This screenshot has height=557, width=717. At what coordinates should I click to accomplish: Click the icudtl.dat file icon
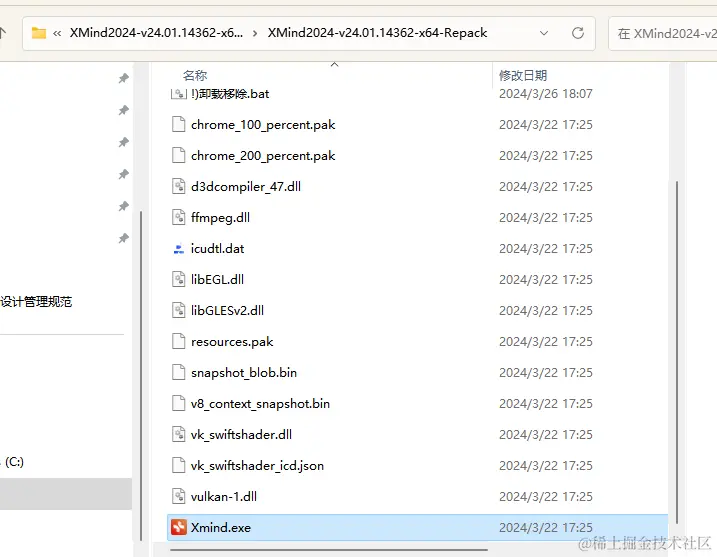[178, 249]
